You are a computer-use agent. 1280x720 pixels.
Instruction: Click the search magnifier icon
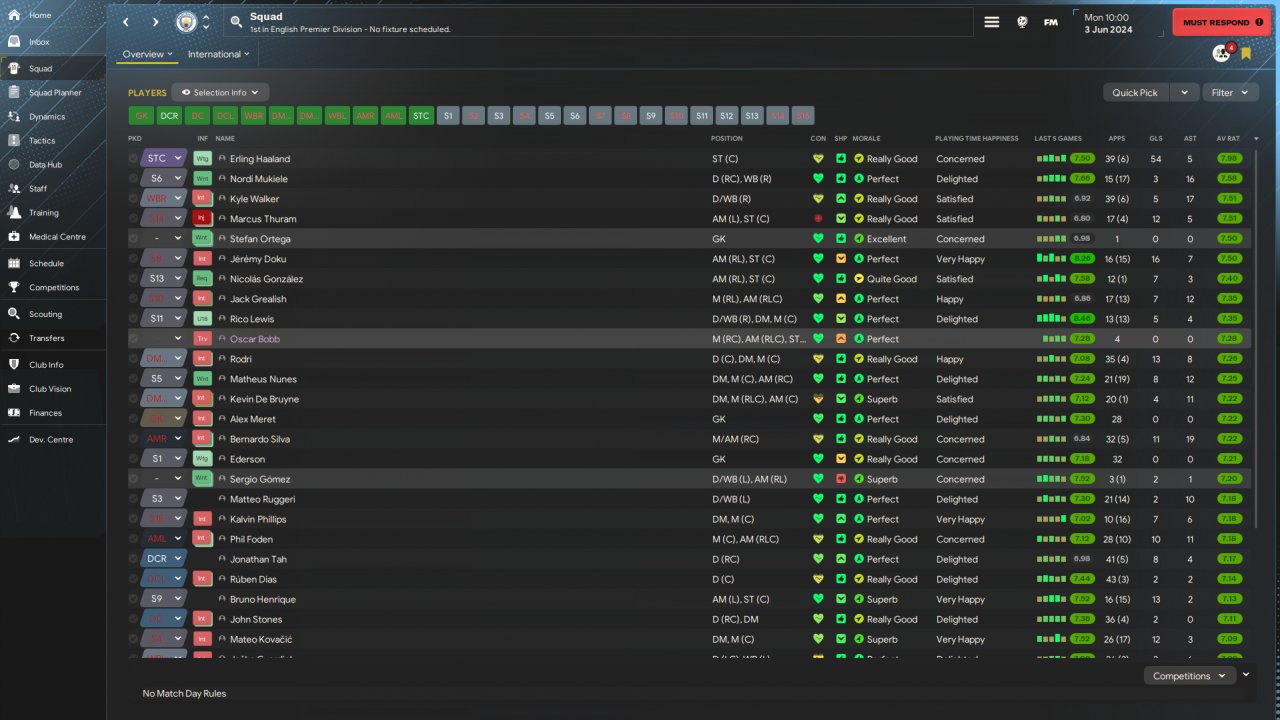pyautogui.click(x=236, y=21)
